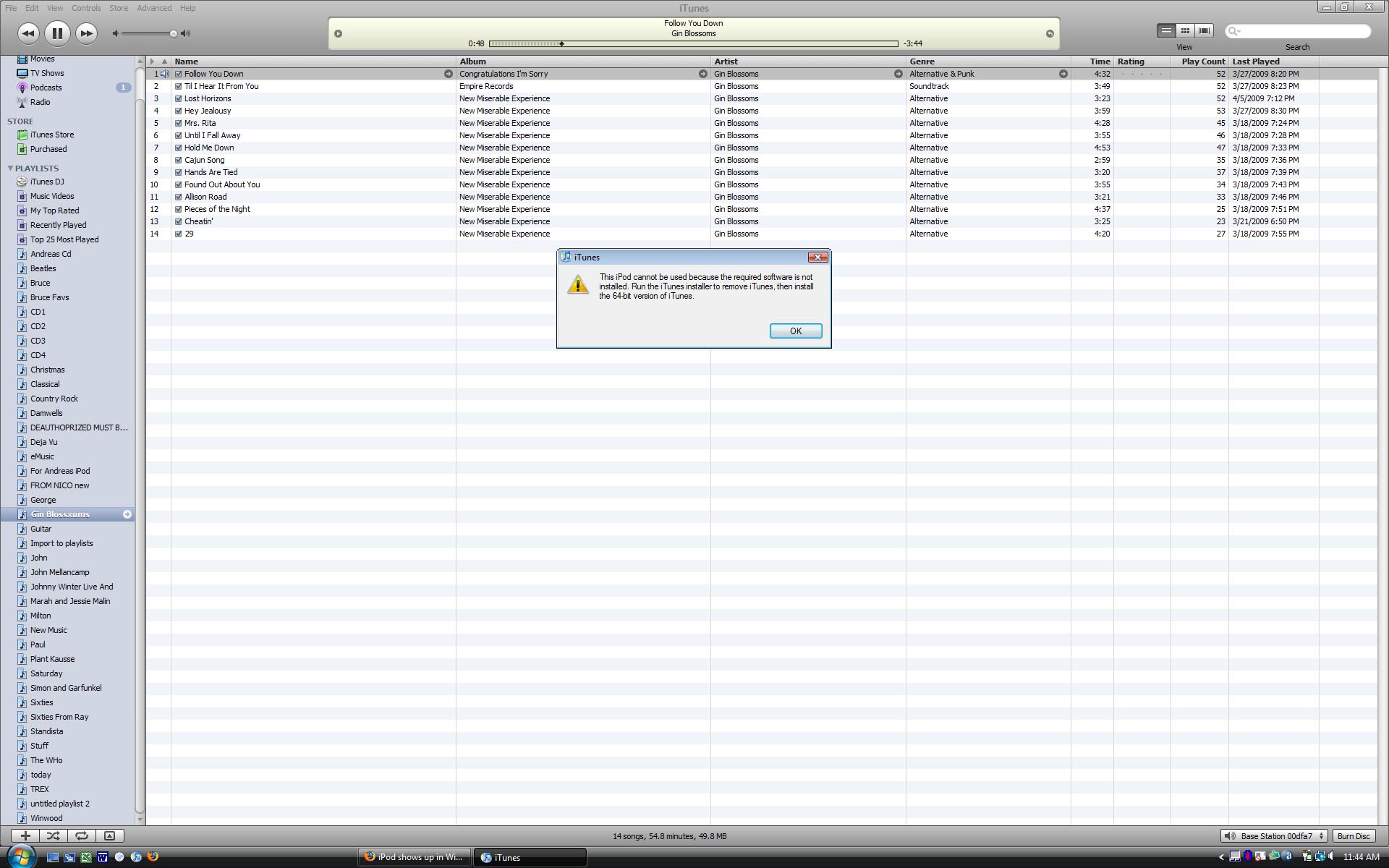Click arrow beside Gin Blossxums playlist
The width and height of the screenshot is (1389, 868).
pos(127,514)
